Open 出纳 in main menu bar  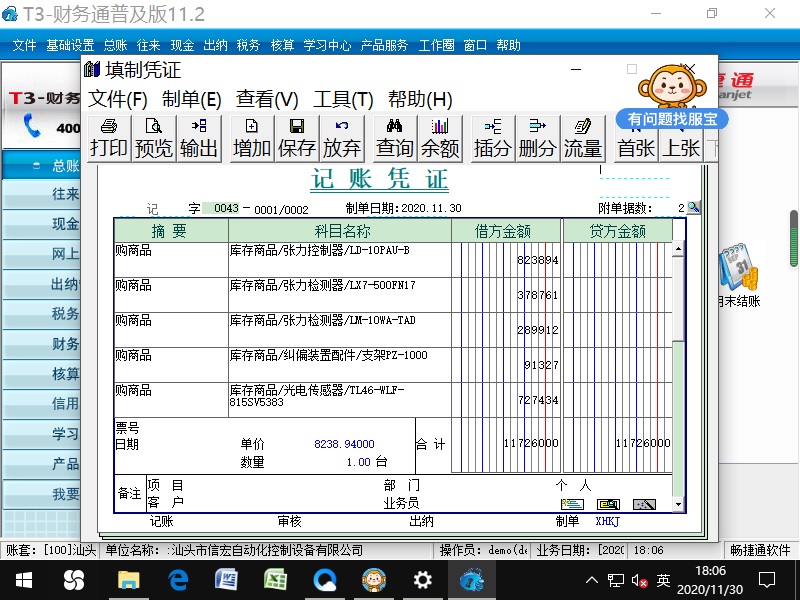(x=215, y=45)
